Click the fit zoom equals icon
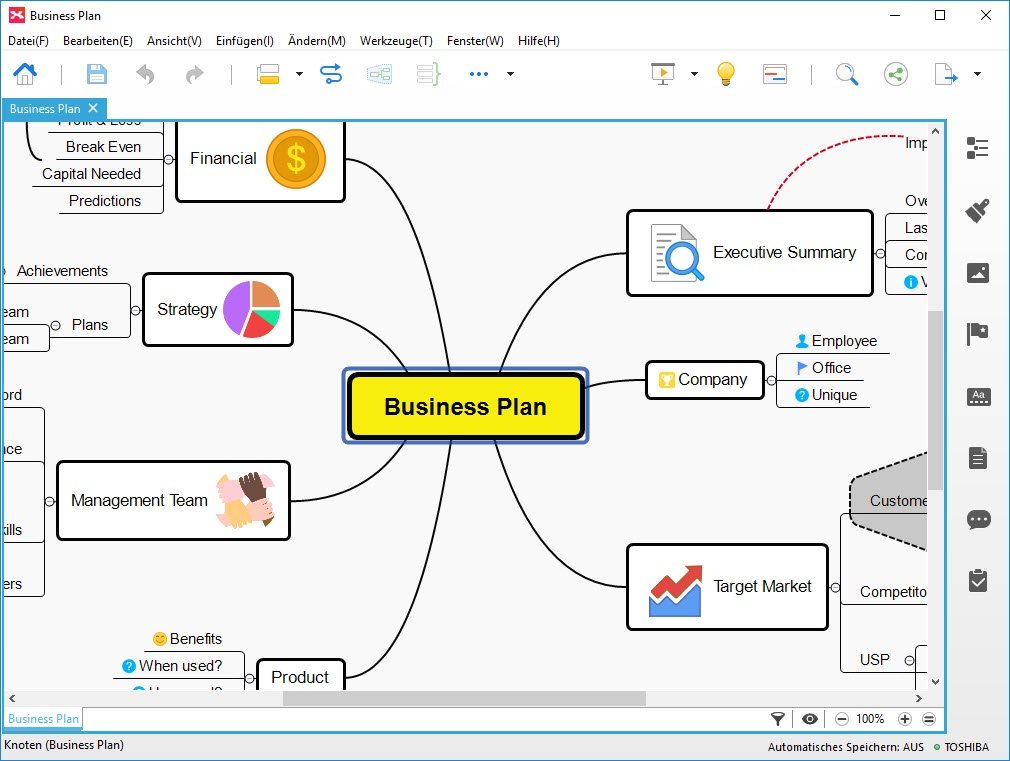The image size is (1010, 761). 929,719
